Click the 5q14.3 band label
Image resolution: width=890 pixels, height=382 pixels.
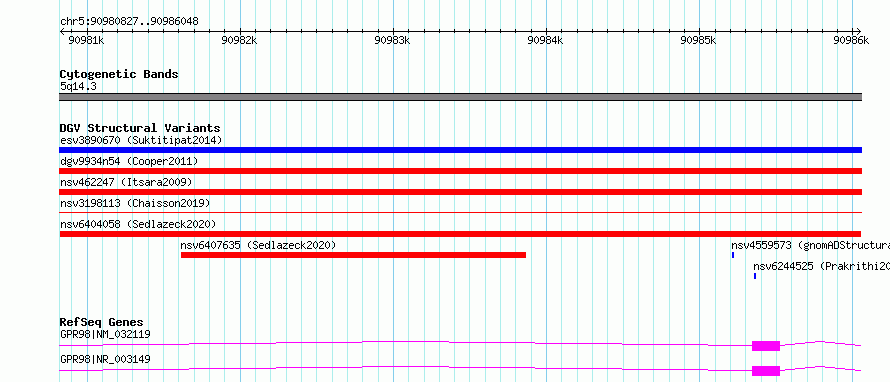[x=79, y=87]
